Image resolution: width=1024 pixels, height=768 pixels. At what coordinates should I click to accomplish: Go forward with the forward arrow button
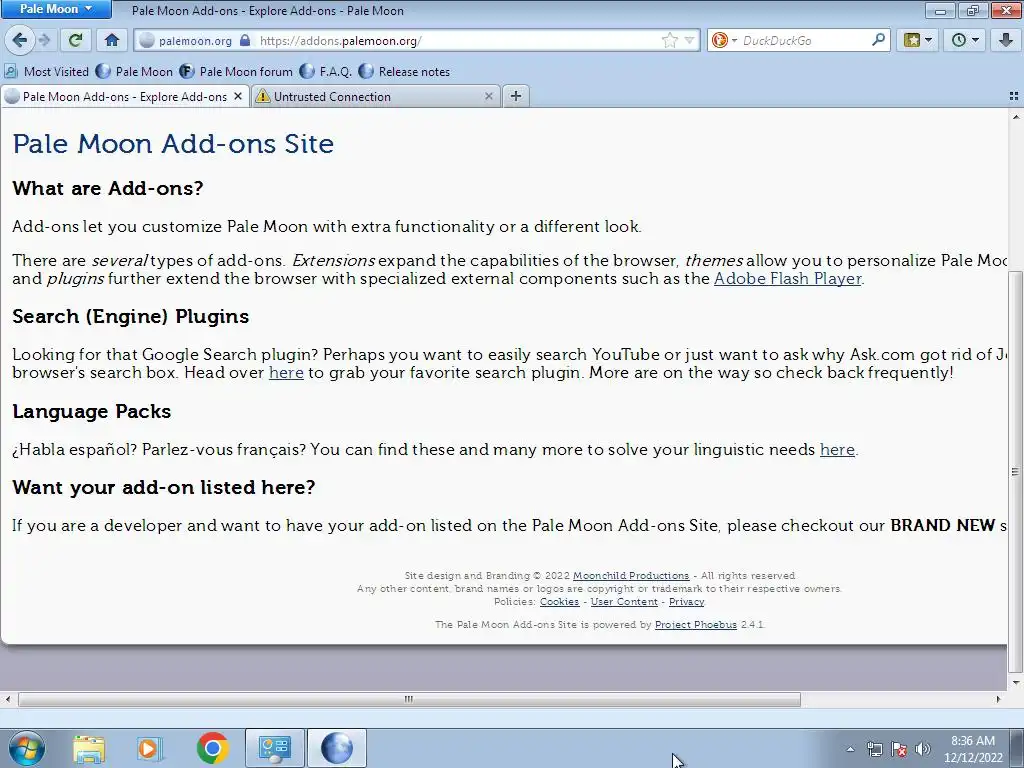coord(44,40)
